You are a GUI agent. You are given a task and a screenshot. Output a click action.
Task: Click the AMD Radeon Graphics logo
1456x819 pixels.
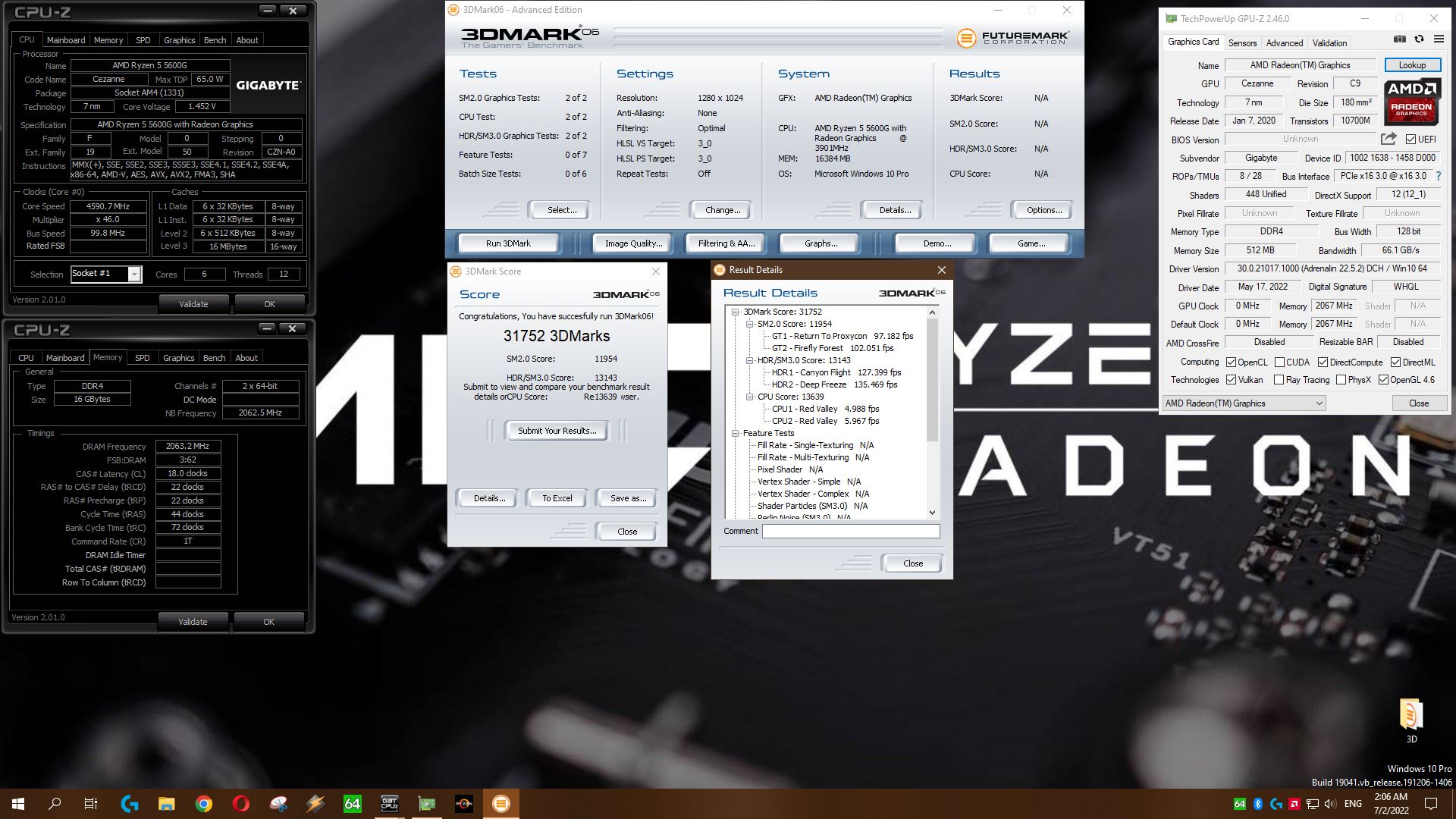[x=1411, y=102]
